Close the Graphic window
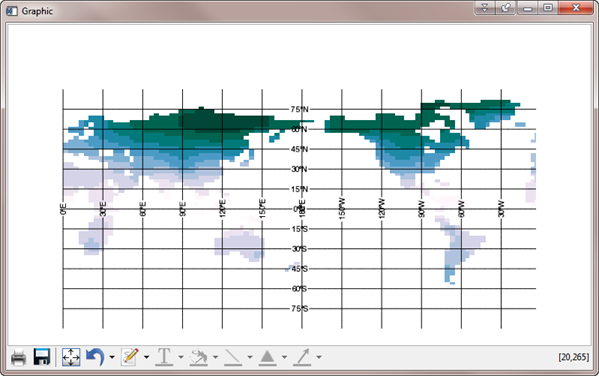 (x=576, y=8)
